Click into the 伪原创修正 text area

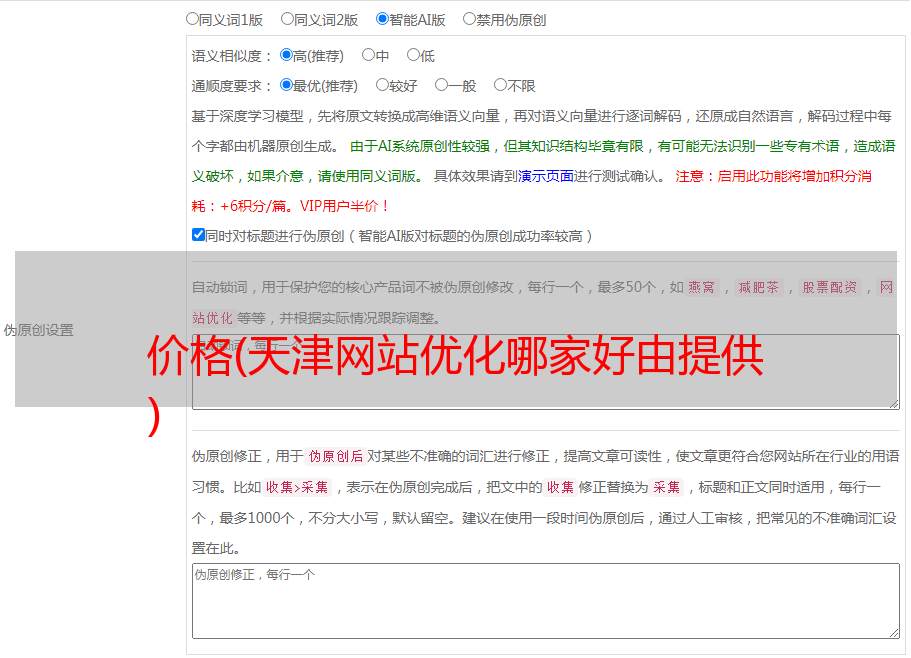click(545, 600)
